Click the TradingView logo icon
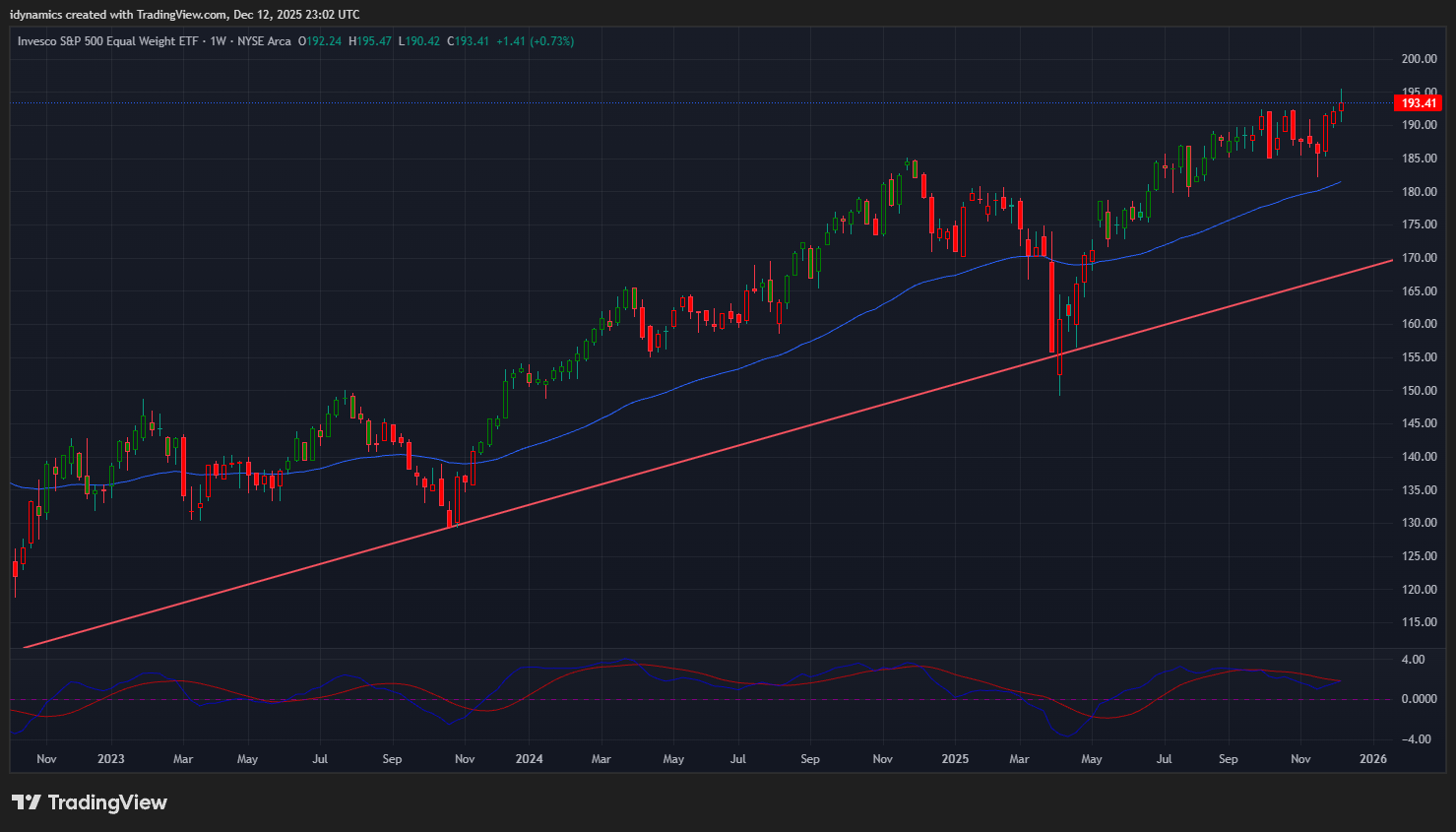Screen dimensions: 1456x832 click(27, 802)
